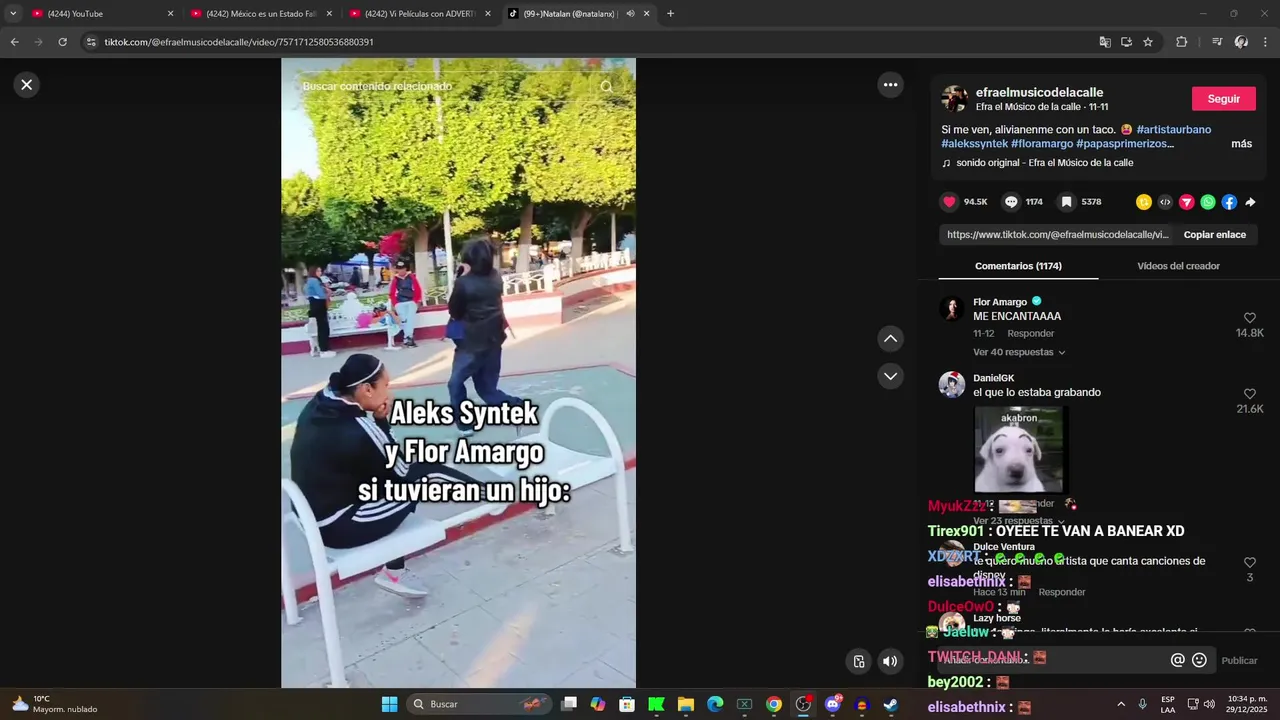Install app via address bar icon
The width and height of the screenshot is (1280, 720).
(x=1126, y=42)
